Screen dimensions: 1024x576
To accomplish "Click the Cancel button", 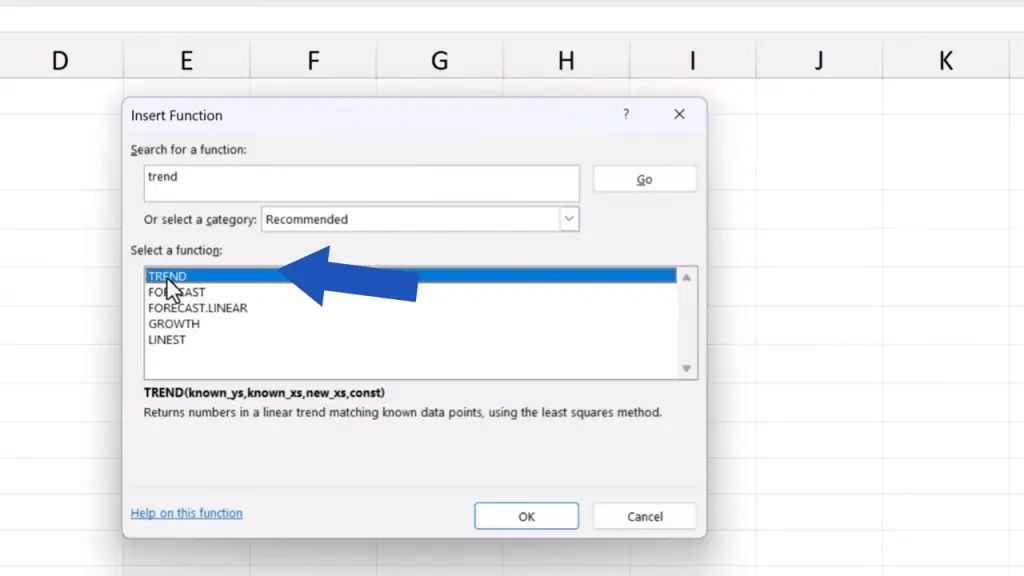I will [x=644, y=516].
